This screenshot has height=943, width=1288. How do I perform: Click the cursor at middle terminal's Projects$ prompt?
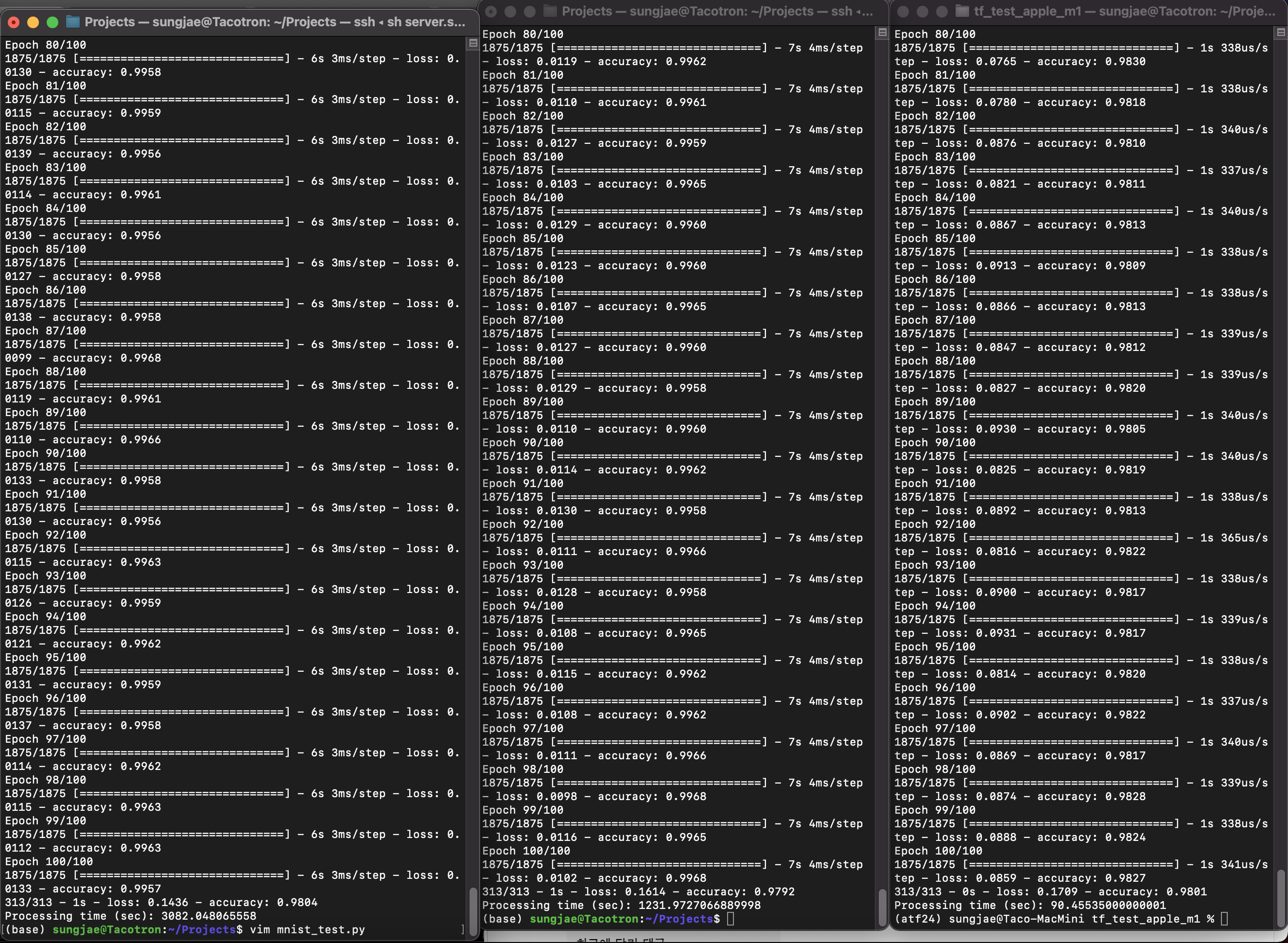pyautogui.click(x=731, y=919)
